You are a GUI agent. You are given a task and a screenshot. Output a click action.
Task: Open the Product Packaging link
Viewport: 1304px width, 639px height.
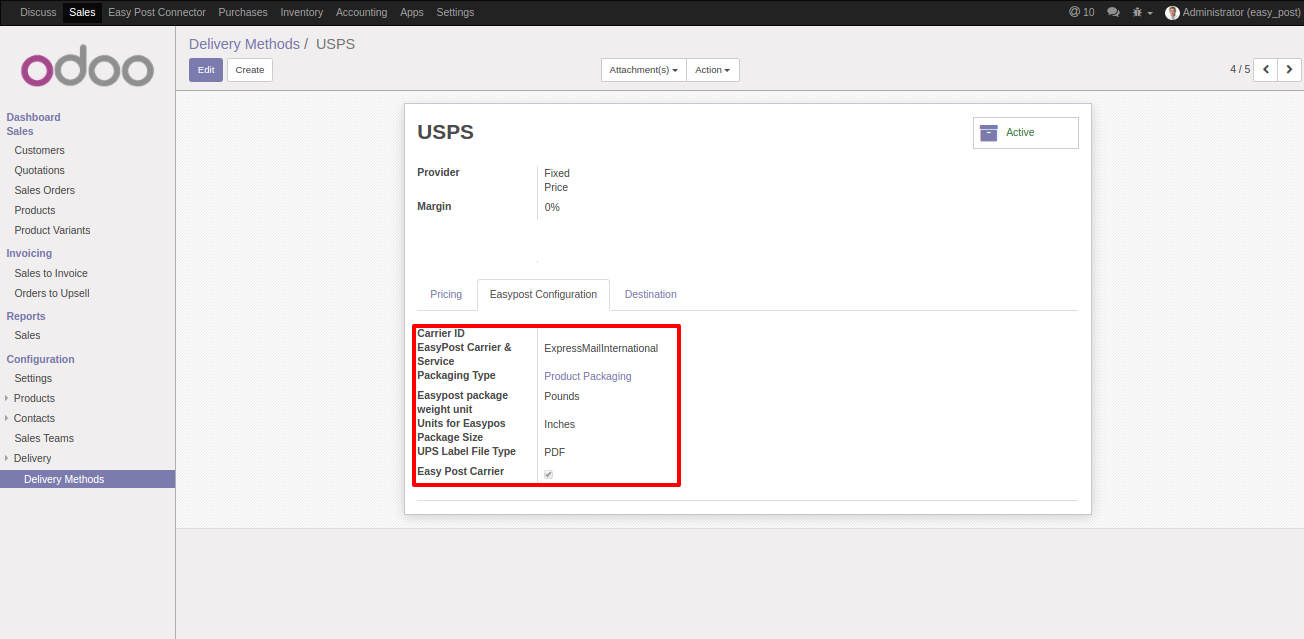(588, 377)
